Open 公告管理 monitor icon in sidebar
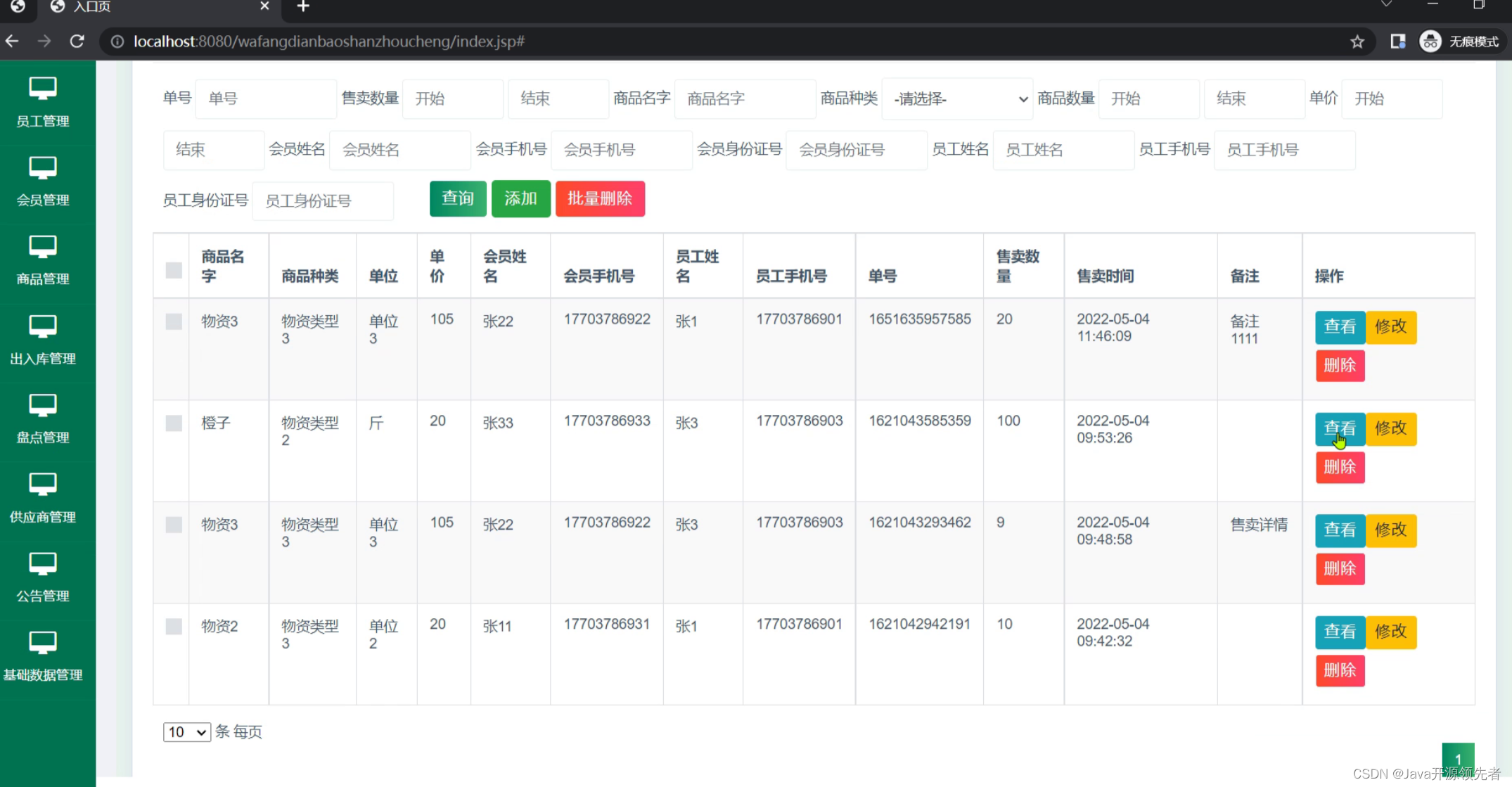1512x787 pixels. 43,563
